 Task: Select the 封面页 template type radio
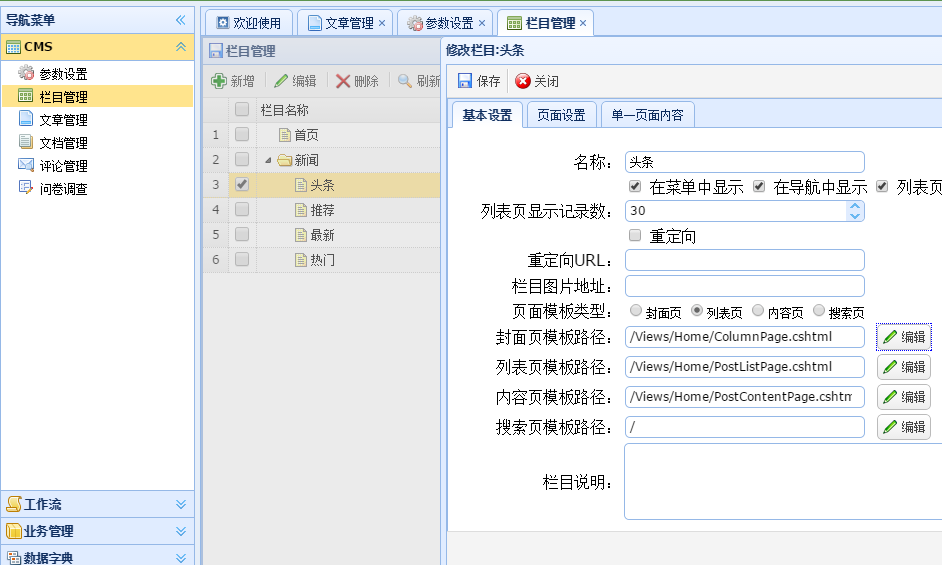click(636, 311)
